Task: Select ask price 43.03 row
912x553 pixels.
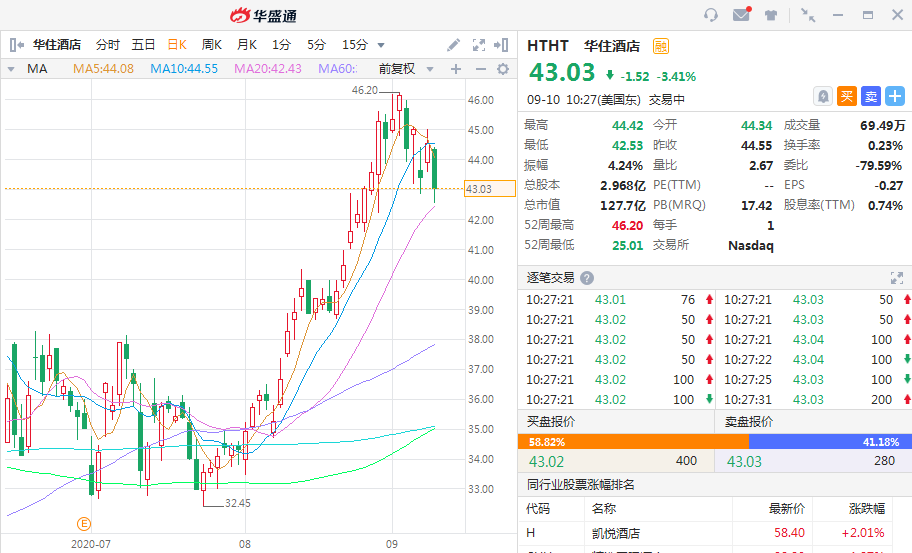Action: point(813,461)
